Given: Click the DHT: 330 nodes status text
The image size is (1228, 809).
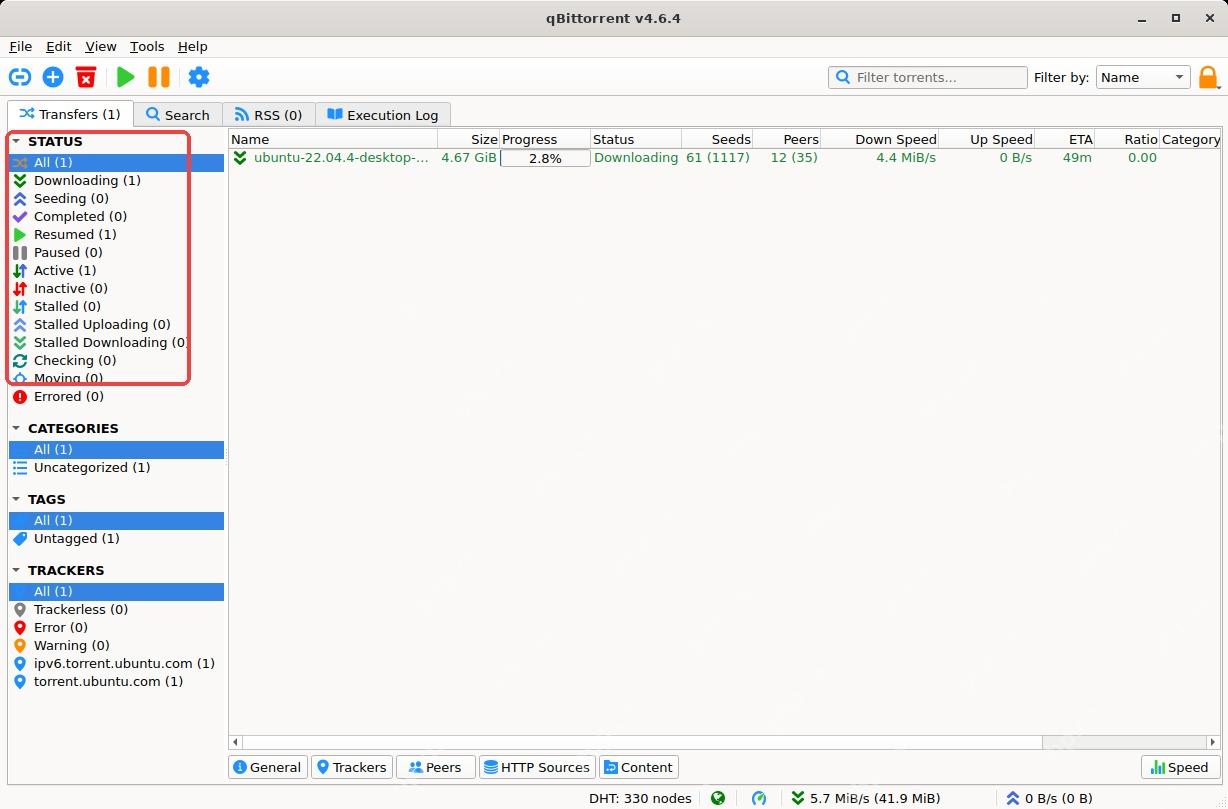Looking at the screenshot, I should (640, 798).
